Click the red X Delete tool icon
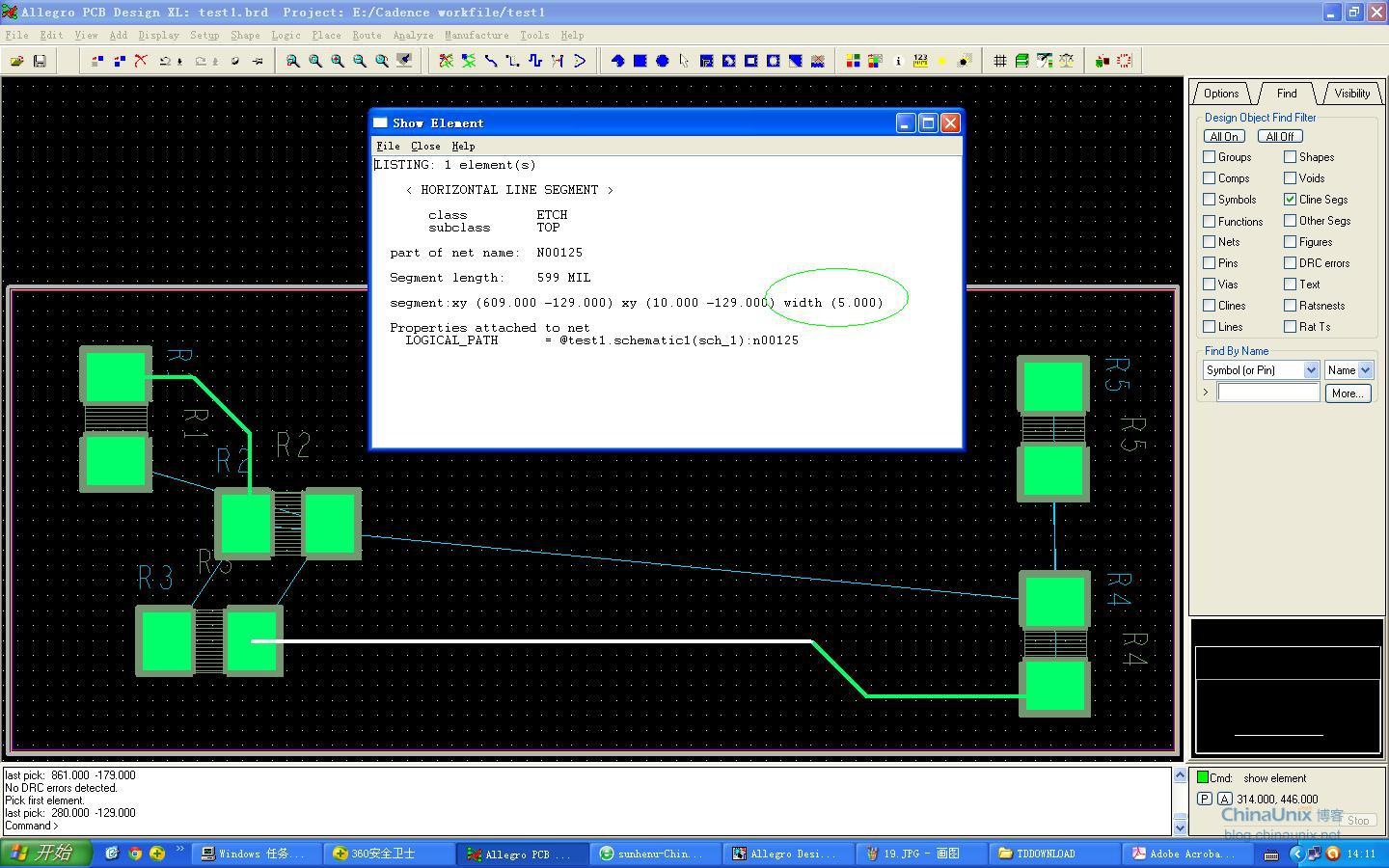The height and width of the screenshot is (868, 1389). coord(141,61)
